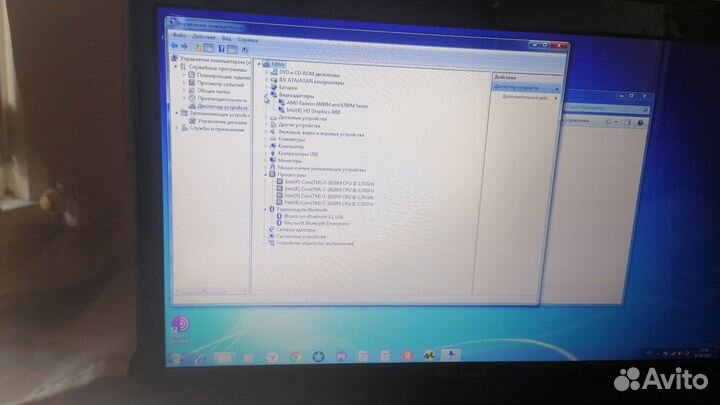The width and height of the screenshot is (720, 405).
Task: Open Google Chrome from the taskbar
Action: click(295, 355)
